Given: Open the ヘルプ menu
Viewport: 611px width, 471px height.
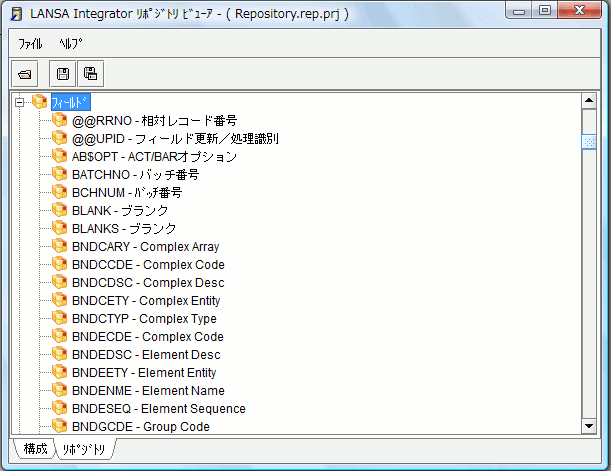Looking at the screenshot, I should tap(71, 43).
